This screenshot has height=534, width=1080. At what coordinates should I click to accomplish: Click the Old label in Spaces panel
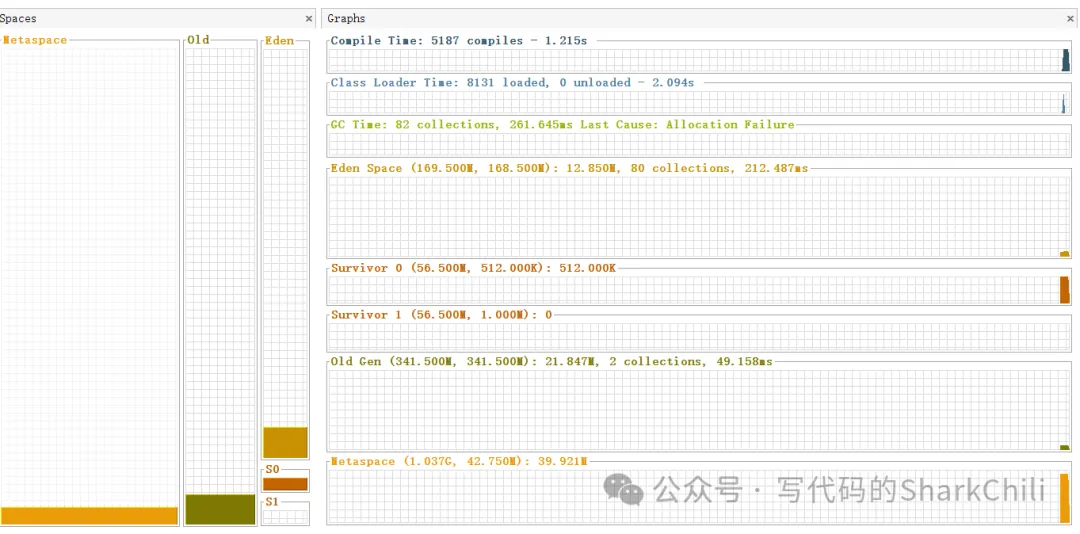(x=199, y=40)
